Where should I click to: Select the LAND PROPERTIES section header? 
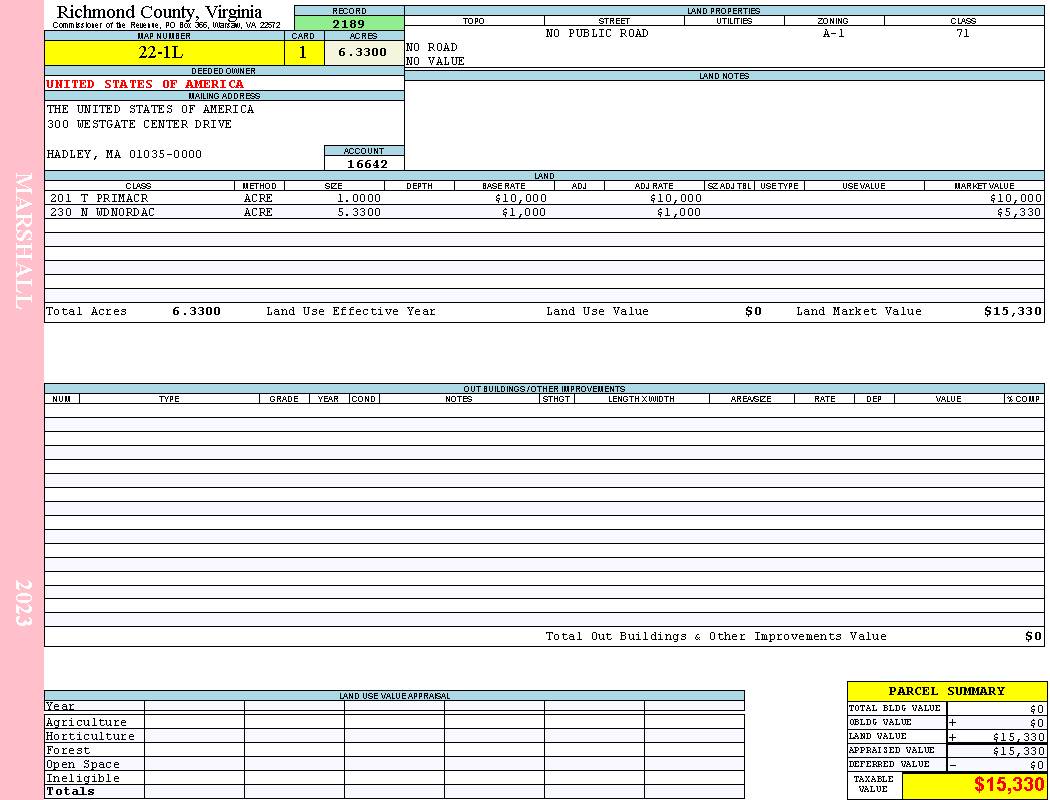pos(724,11)
